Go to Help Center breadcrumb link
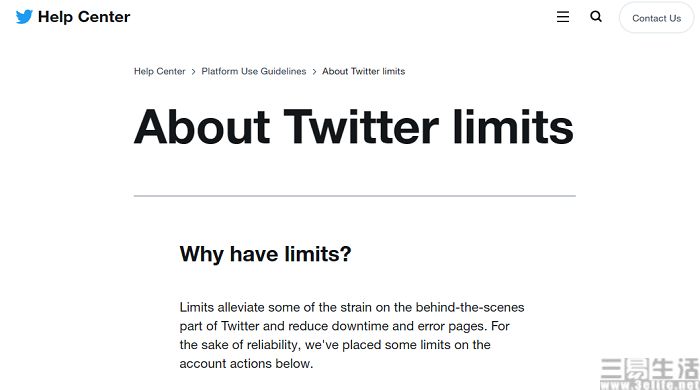The height and width of the screenshot is (390, 700). [x=159, y=71]
